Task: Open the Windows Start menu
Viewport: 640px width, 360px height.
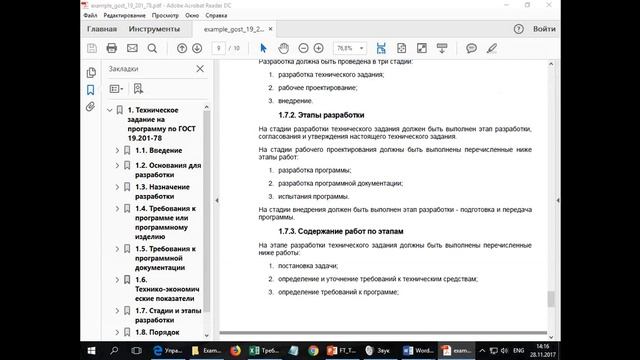Action: [x=91, y=351]
